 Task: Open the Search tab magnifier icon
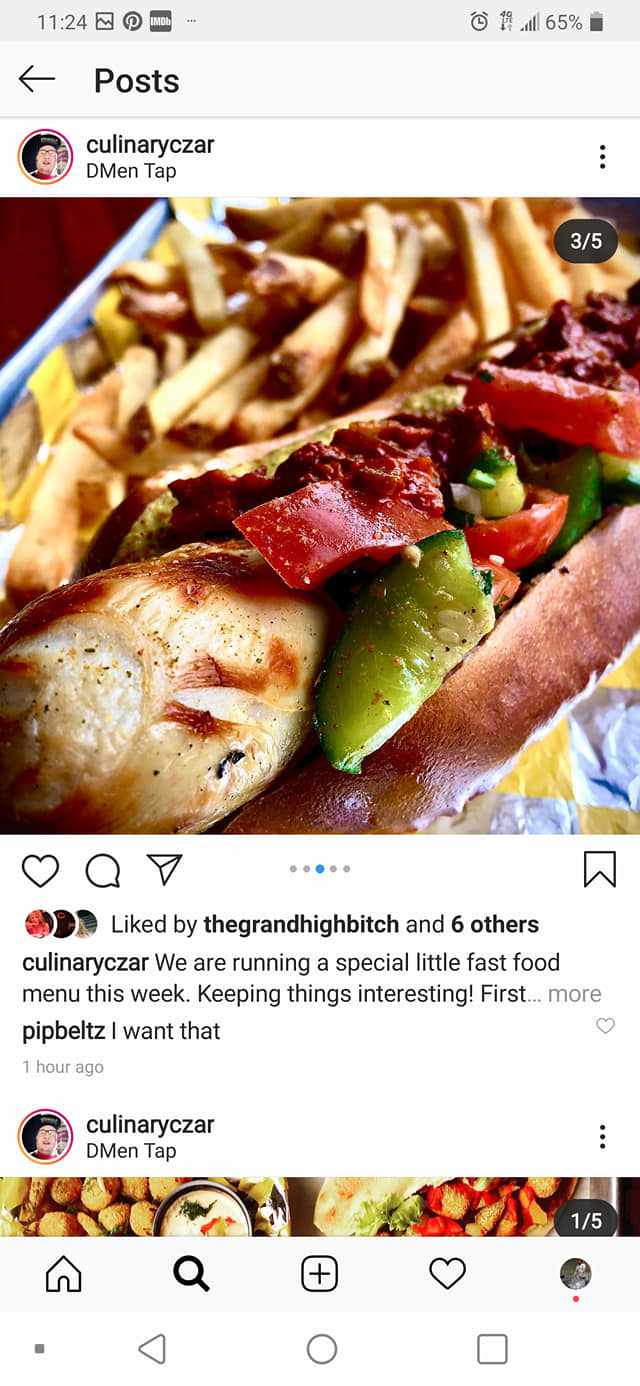[x=191, y=1274]
